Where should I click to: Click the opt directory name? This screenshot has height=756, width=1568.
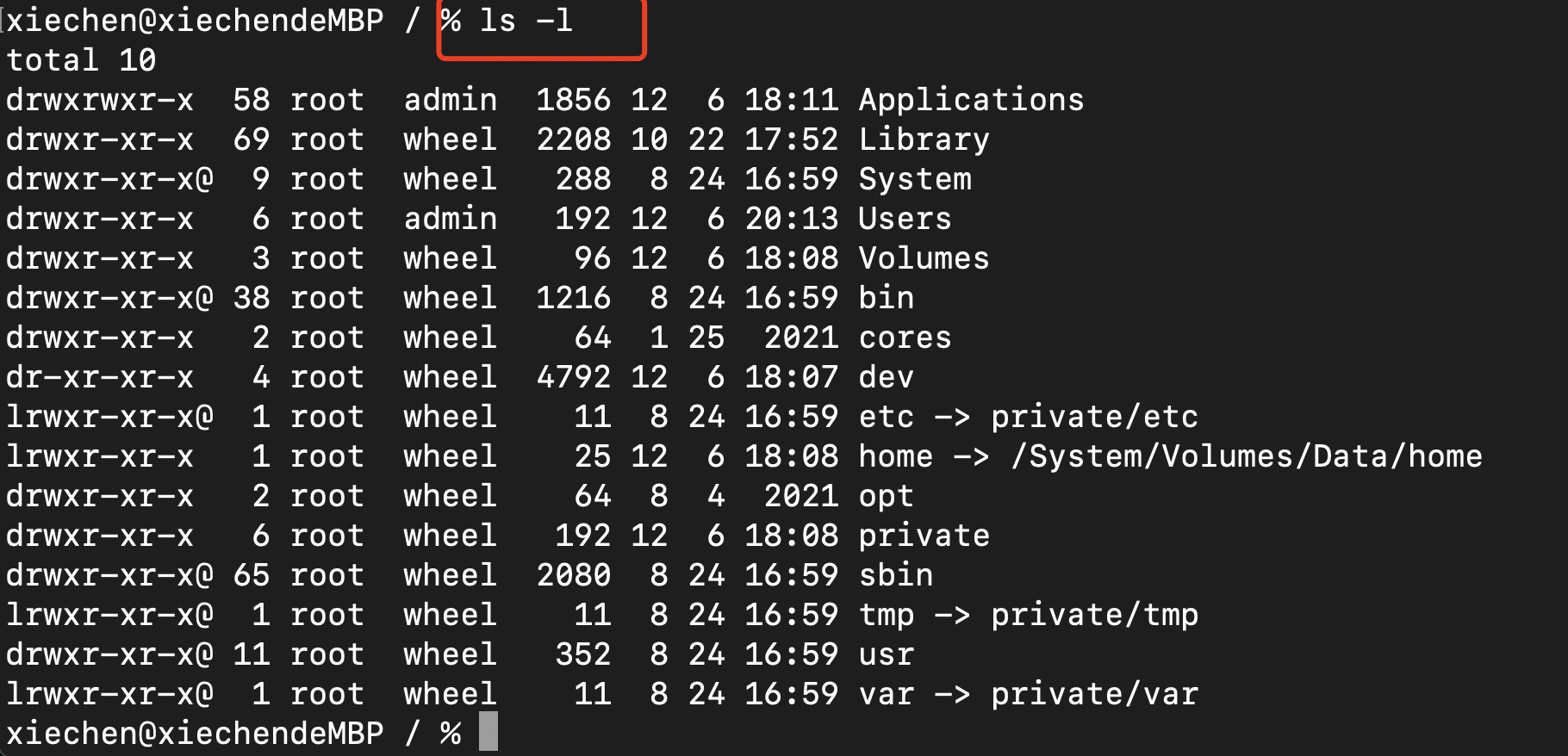click(887, 497)
